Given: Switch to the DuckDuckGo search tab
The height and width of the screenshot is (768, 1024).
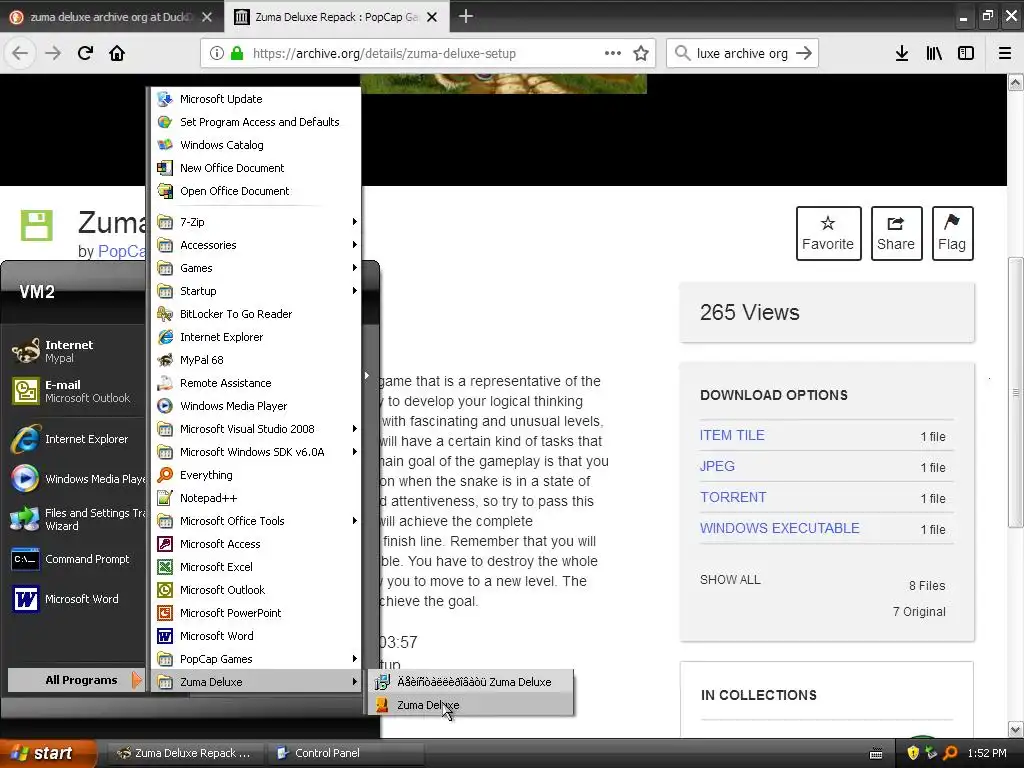Looking at the screenshot, I should 112,17.
